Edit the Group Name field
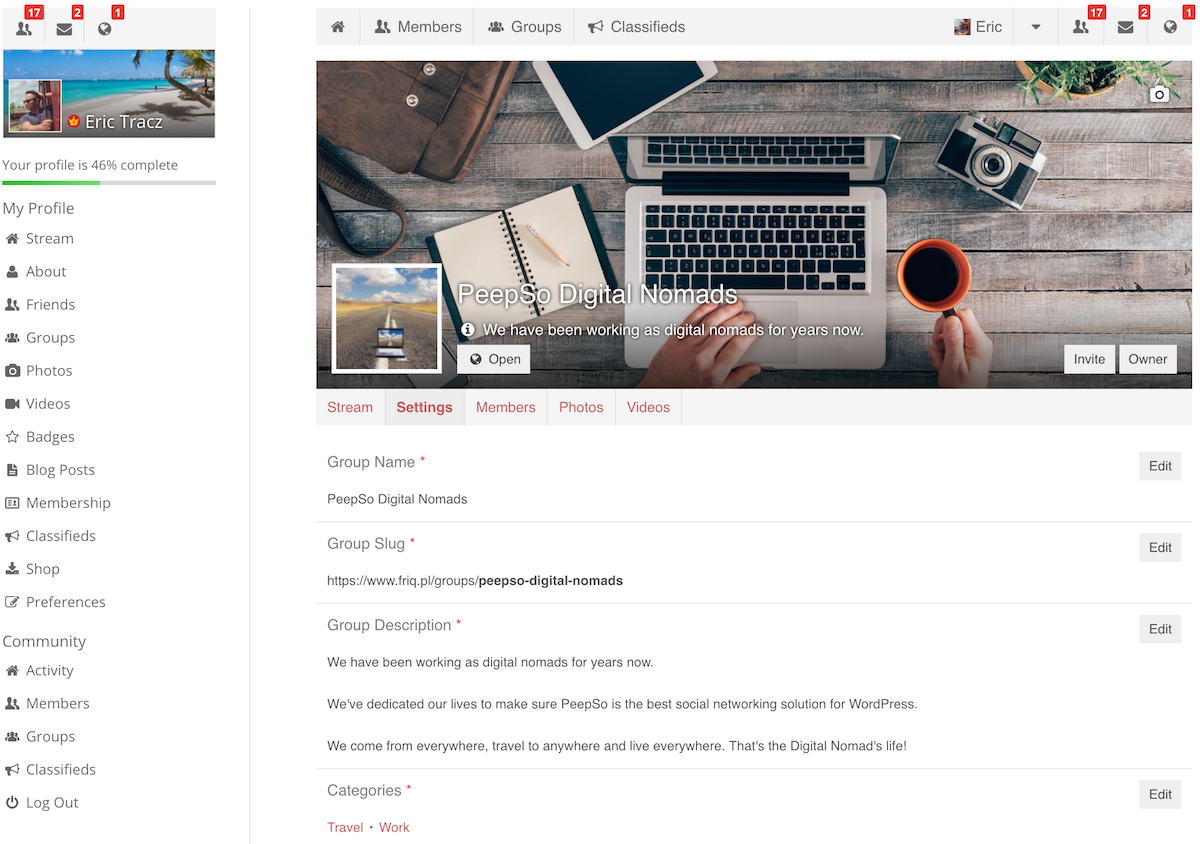1200x844 pixels. 1160,466
